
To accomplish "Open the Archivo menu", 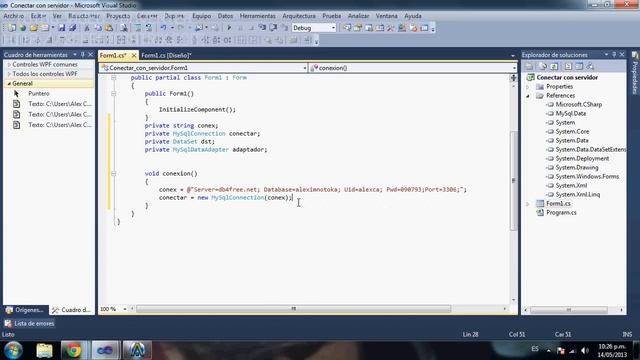I will pyautogui.click(x=13, y=16).
